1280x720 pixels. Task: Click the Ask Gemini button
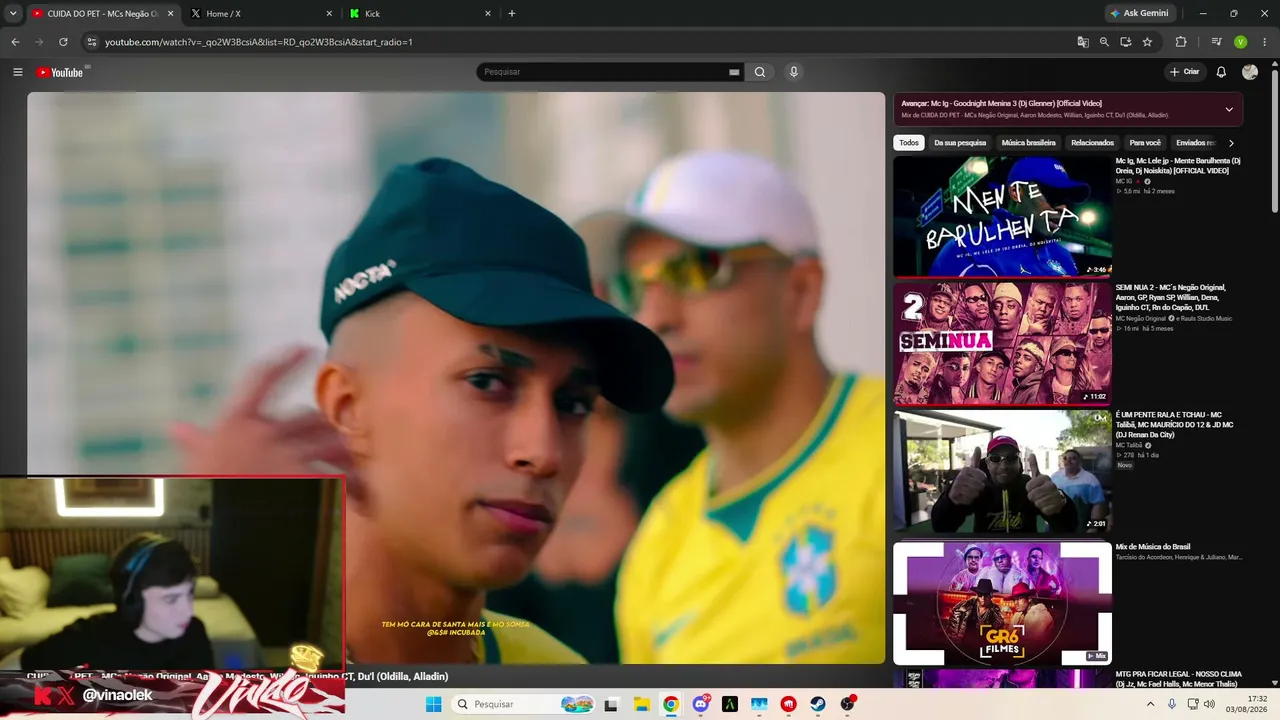pos(1139,13)
